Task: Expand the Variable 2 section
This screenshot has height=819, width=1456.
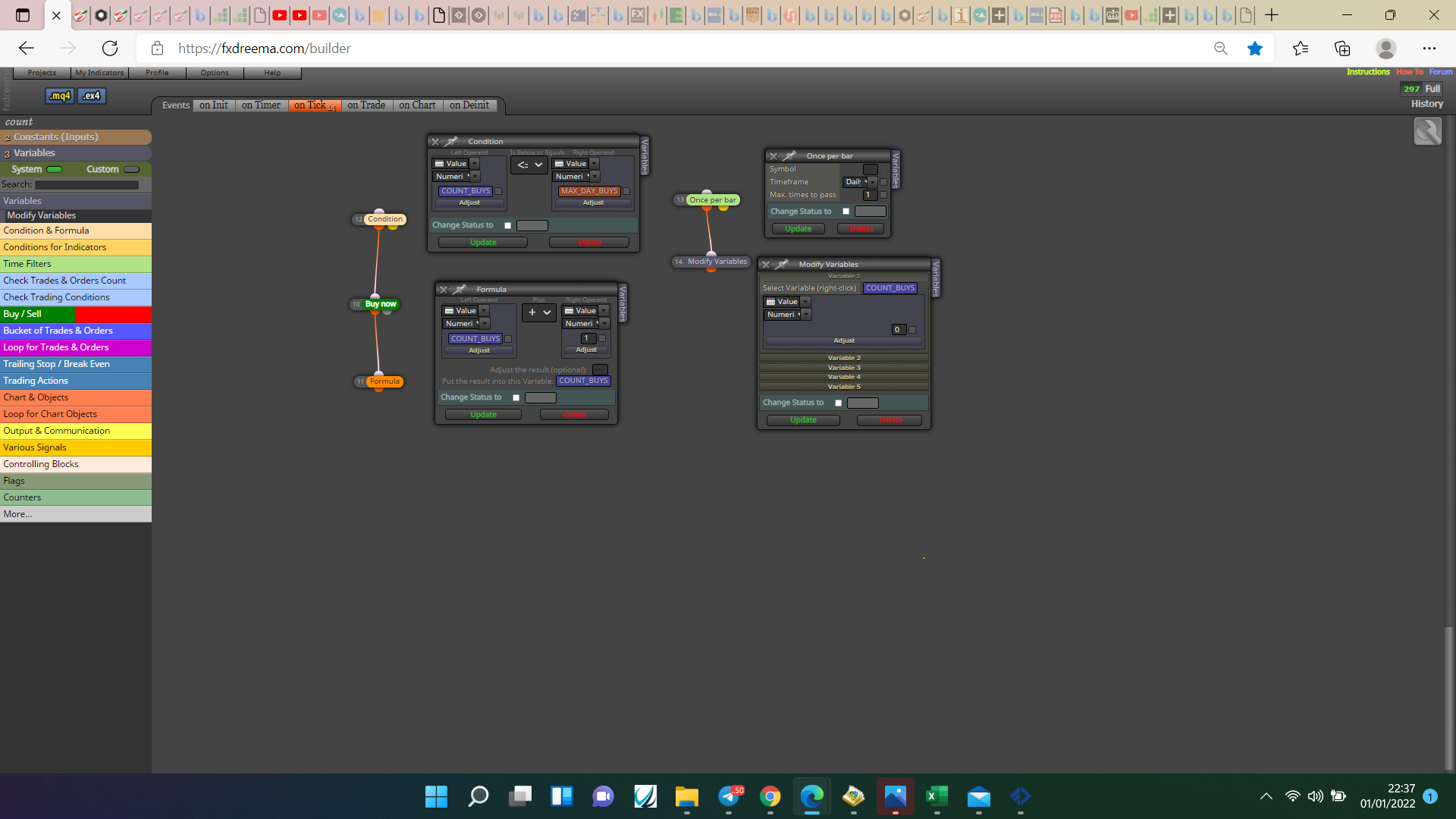Action: (x=844, y=358)
